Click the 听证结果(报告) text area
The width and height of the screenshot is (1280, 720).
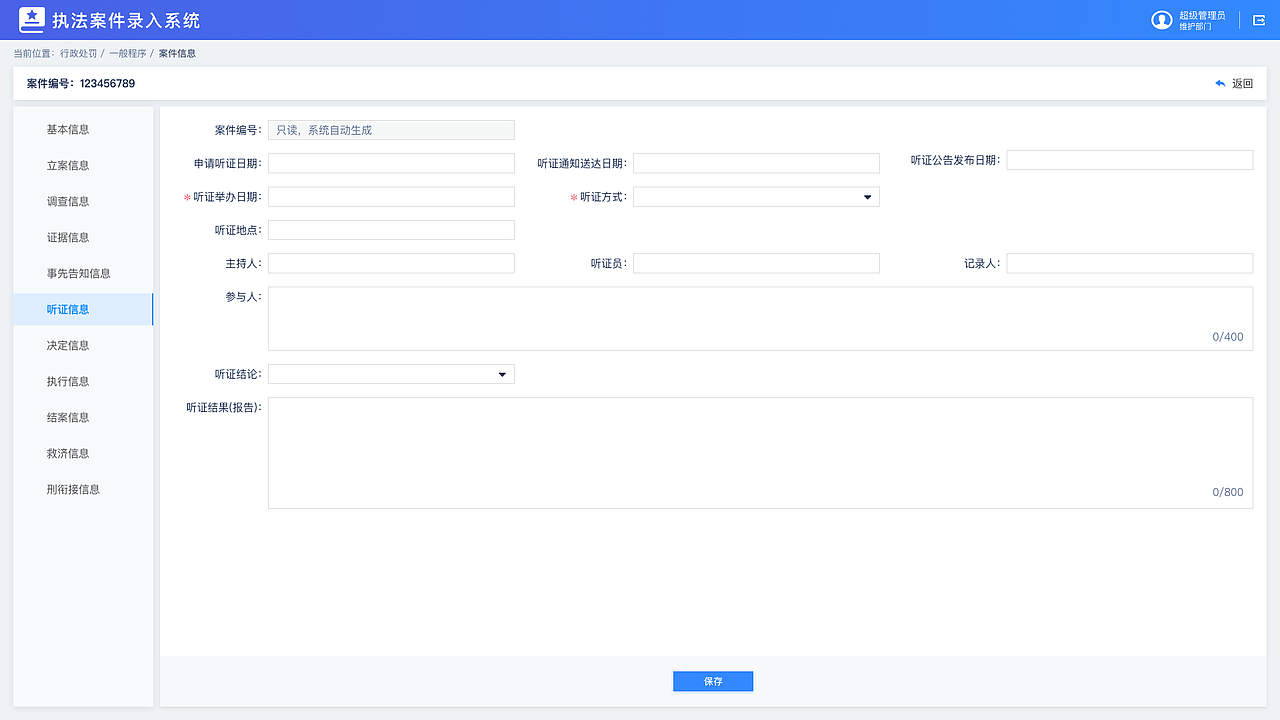point(760,453)
